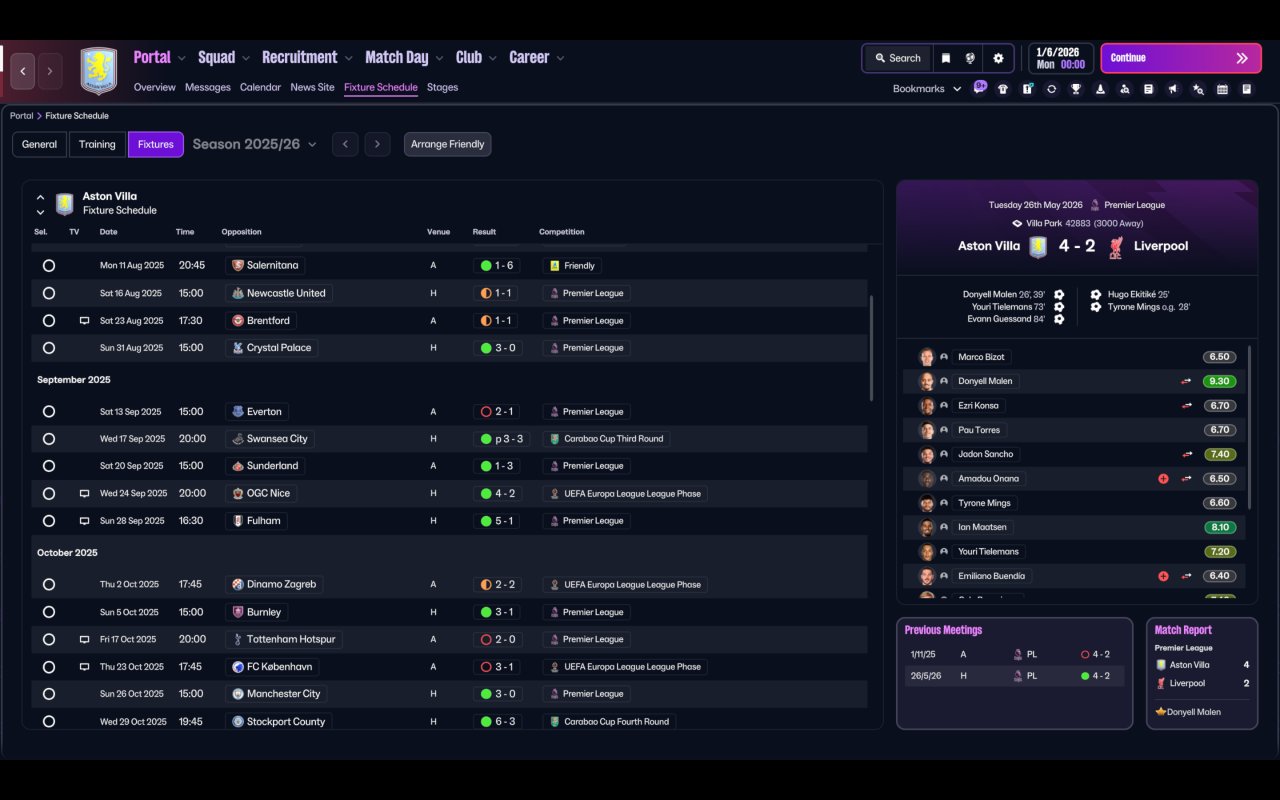Go back using the left navigation arrow

[23, 71]
